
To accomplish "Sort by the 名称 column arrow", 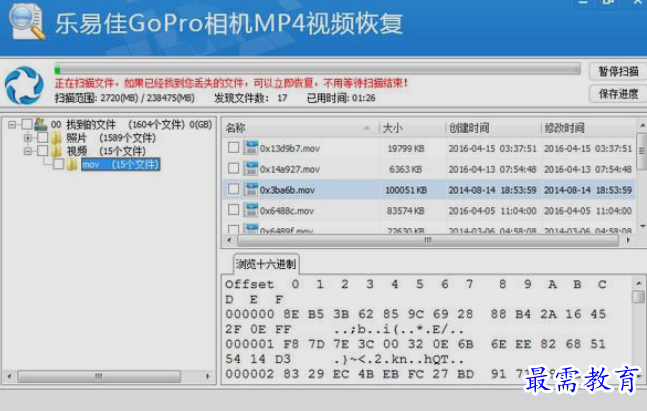I will (366, 128).
